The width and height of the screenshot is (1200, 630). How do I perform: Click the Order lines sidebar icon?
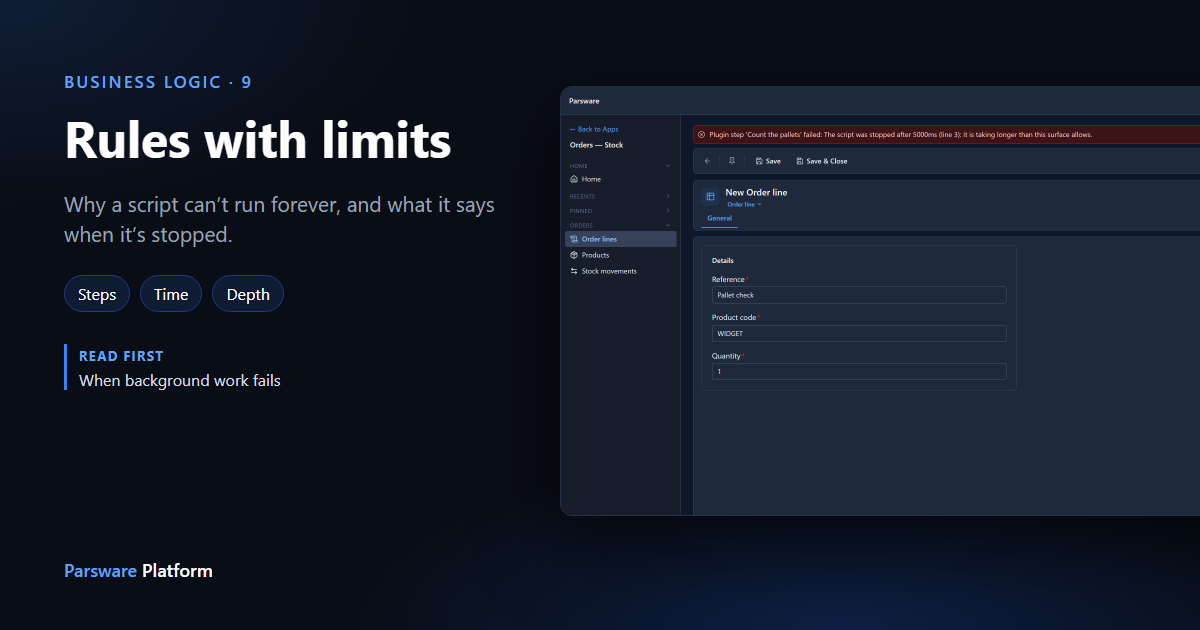click(574, 239)
